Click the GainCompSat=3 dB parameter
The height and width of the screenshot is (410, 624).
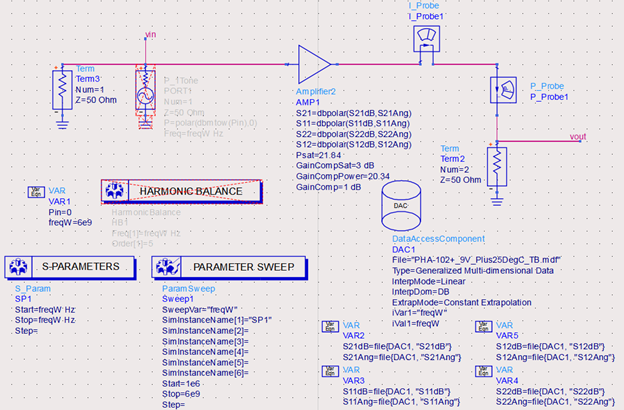[x=335, y=166]
